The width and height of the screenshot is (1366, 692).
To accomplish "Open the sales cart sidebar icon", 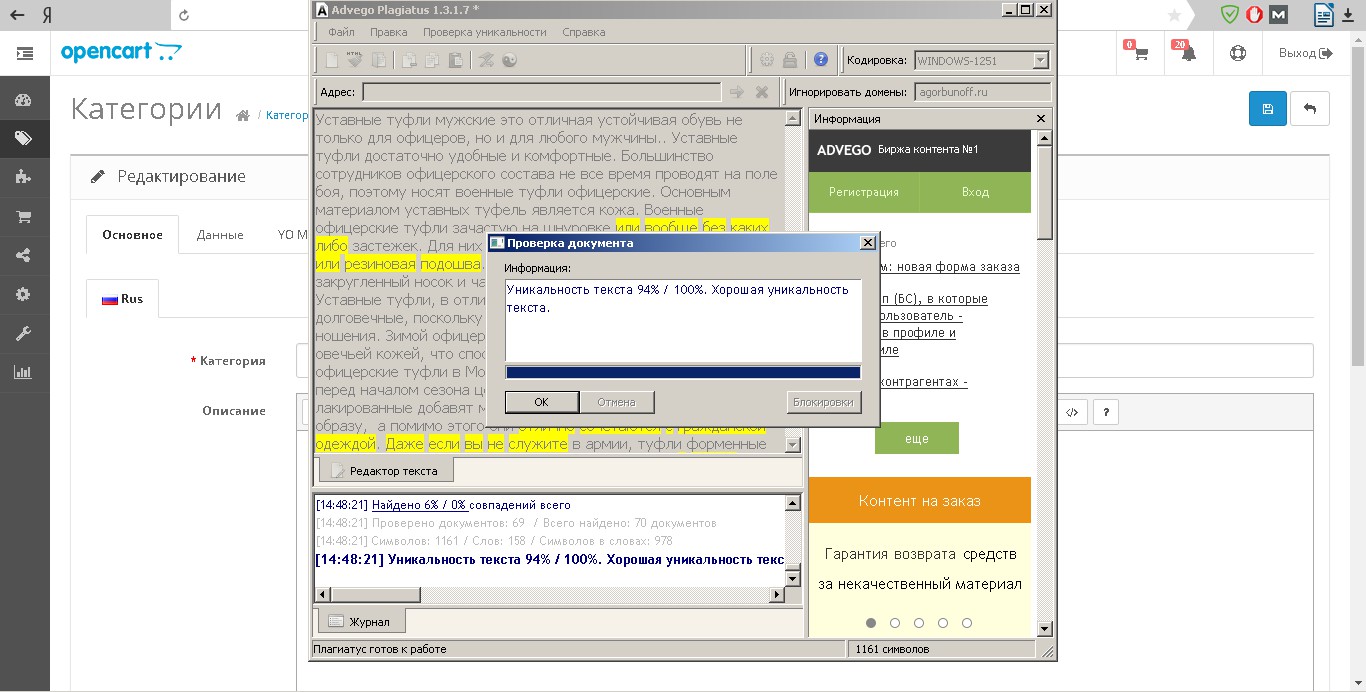I will [23, 216].
